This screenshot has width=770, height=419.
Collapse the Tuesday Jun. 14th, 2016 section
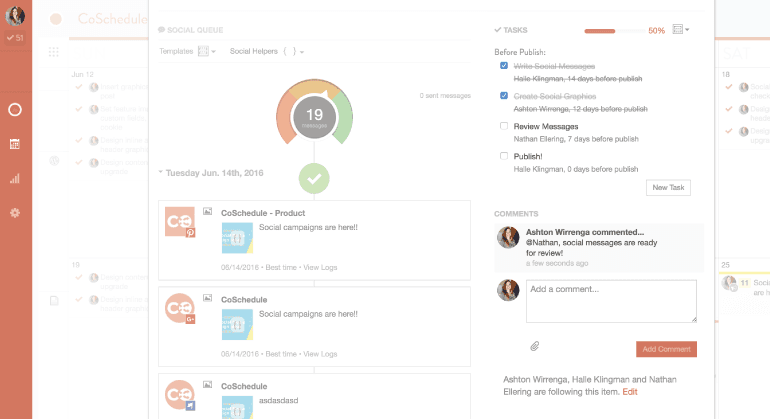pos(162,172)
